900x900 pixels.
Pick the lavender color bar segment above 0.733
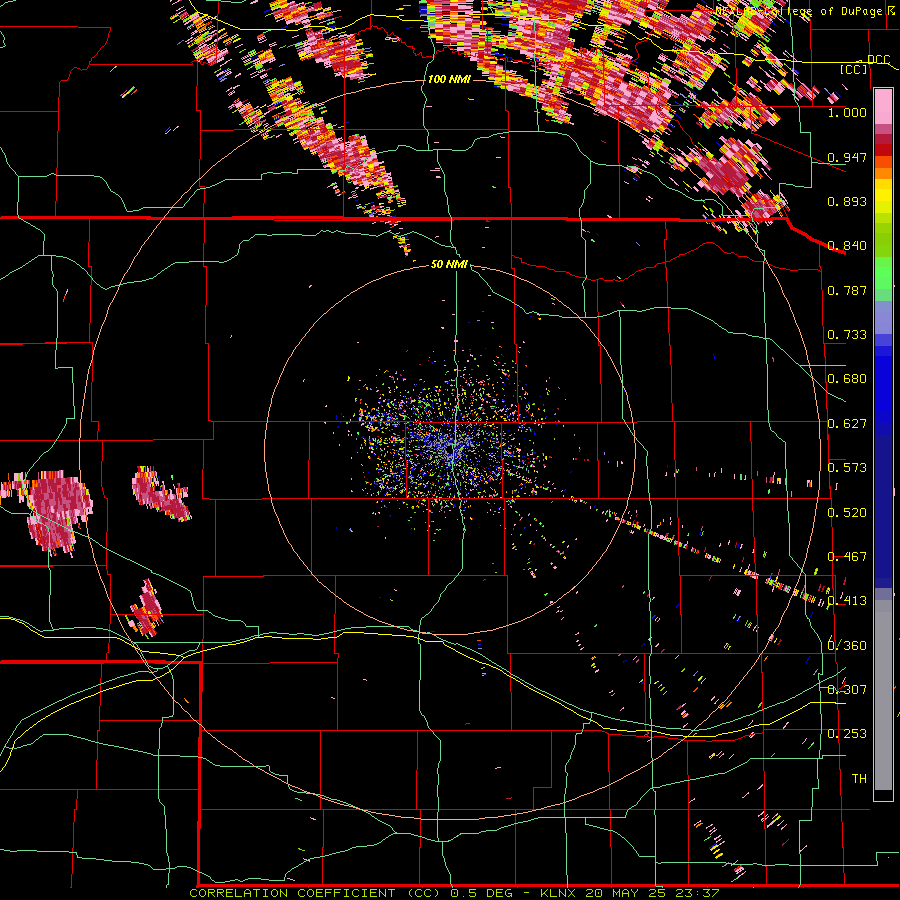[883, 317]
